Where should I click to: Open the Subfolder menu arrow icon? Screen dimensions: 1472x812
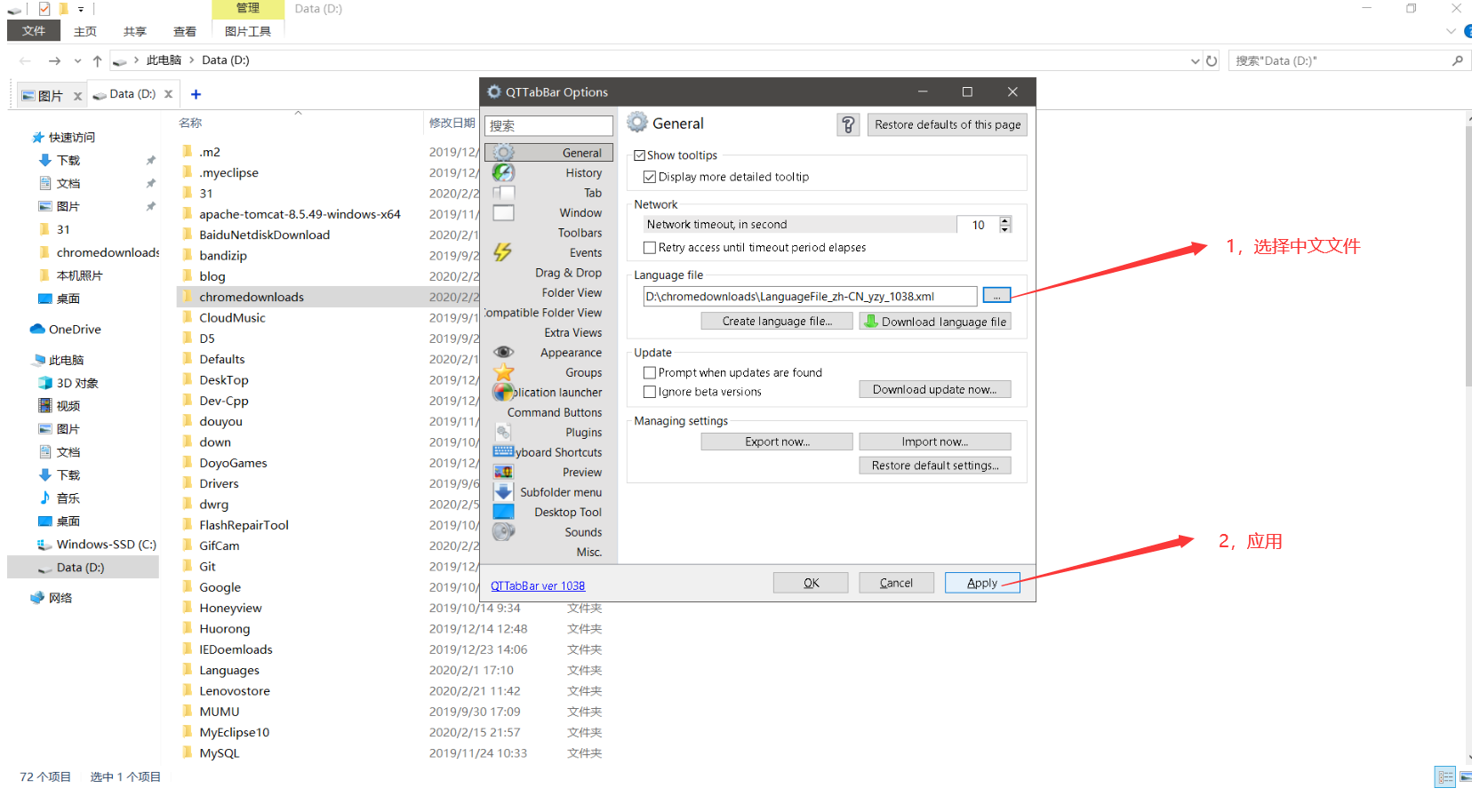click(504, 491)
